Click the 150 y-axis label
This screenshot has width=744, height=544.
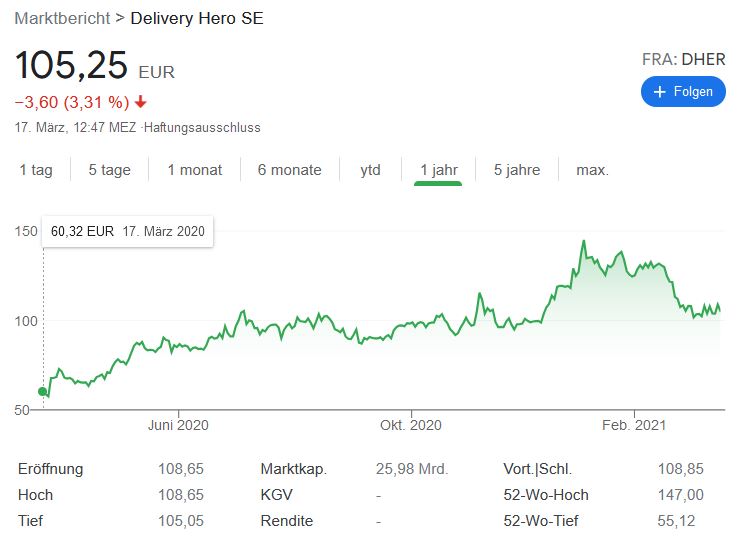[x=26, y=231]
